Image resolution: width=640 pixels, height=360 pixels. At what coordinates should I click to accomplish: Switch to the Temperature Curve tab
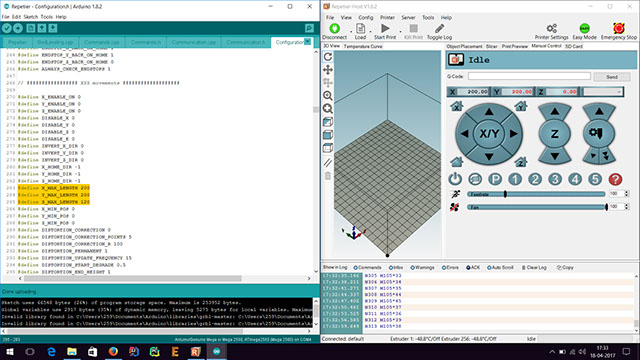pyautogui.click(x=363, y=47)
